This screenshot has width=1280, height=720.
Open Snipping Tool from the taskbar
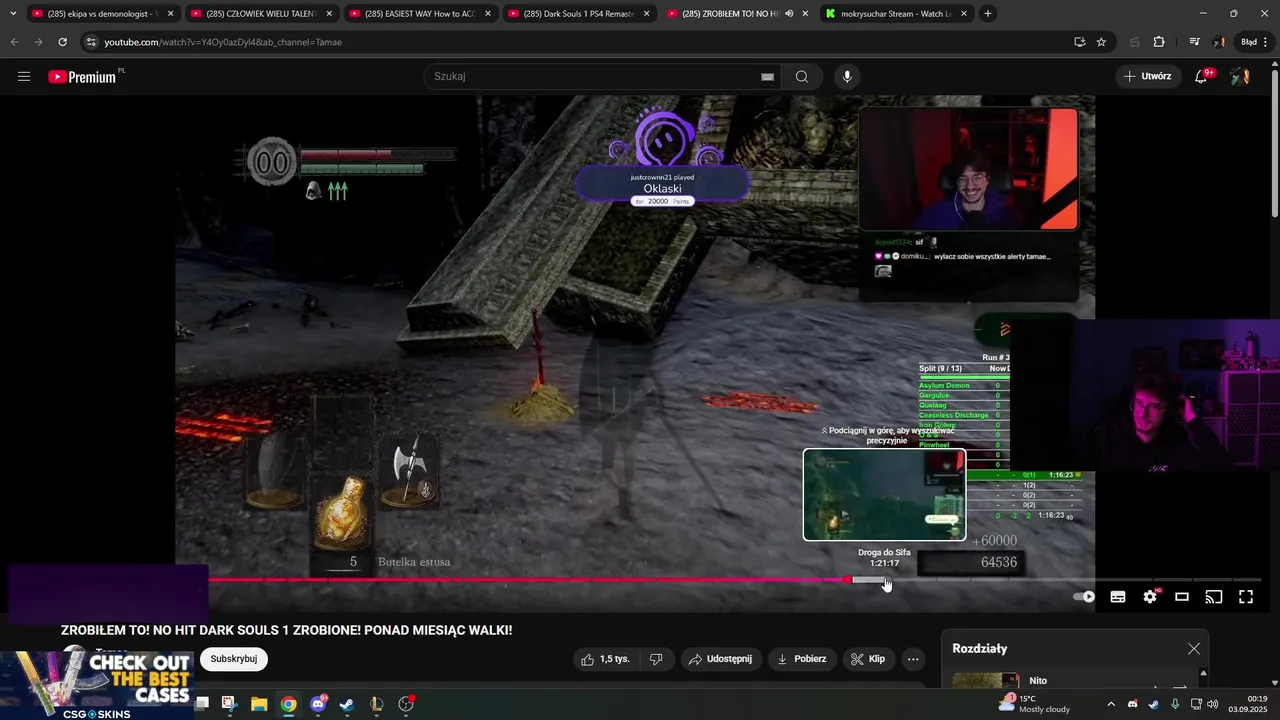coord(229,704)
